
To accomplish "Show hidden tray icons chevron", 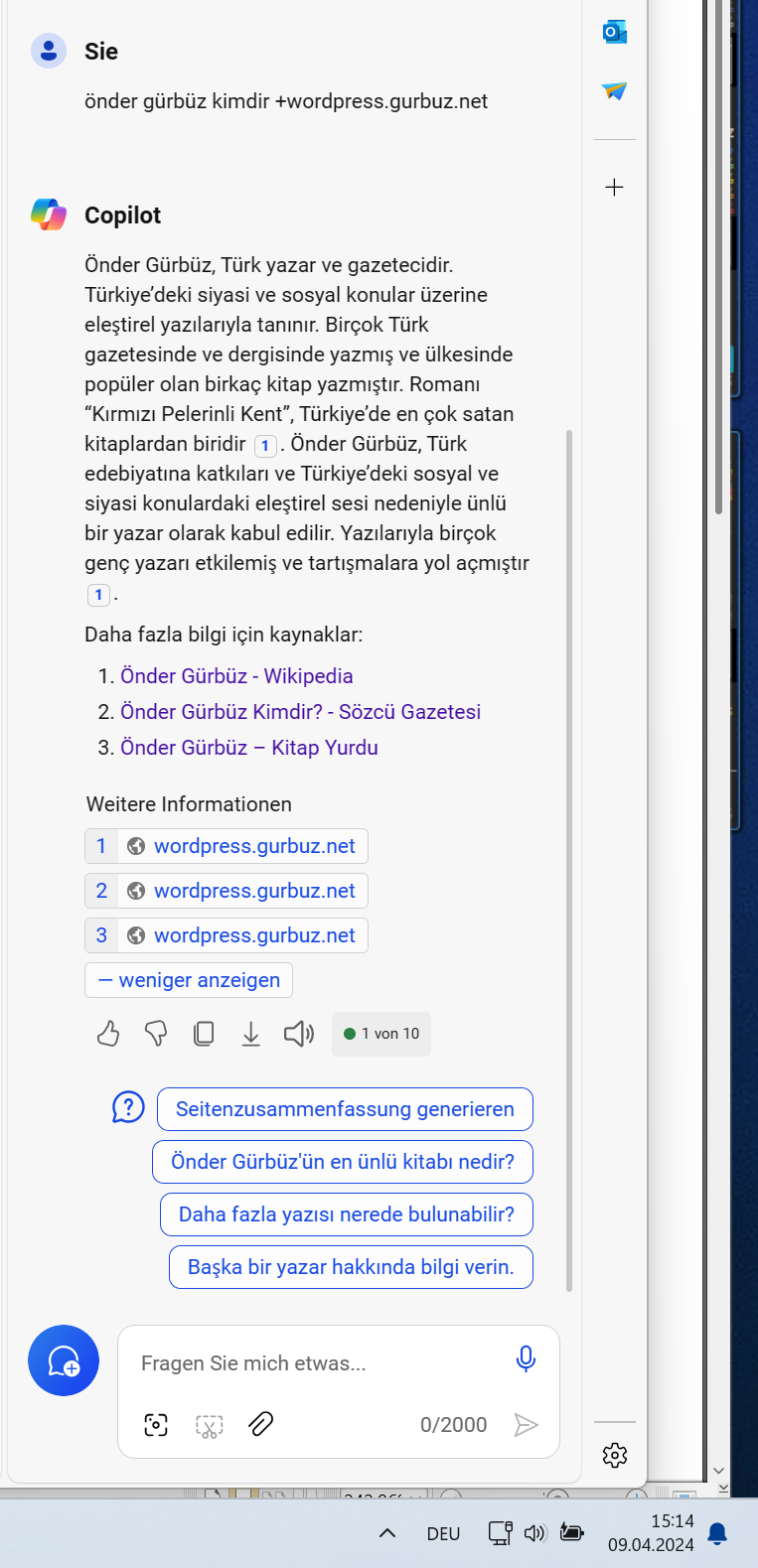I will 387,1533.
